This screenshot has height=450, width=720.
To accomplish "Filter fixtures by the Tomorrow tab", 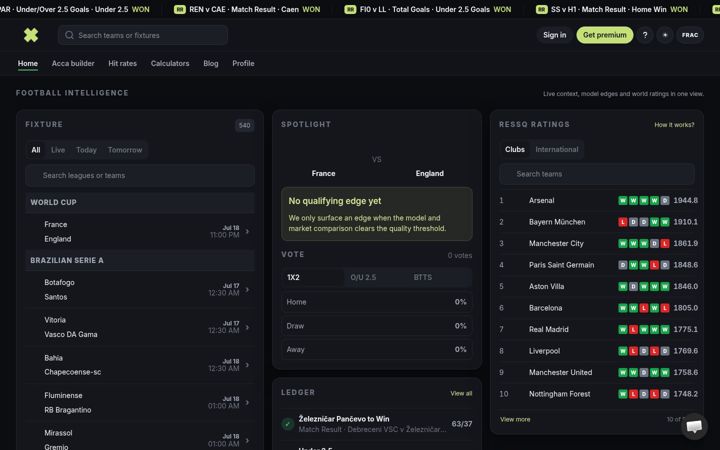I will [125, 150].
